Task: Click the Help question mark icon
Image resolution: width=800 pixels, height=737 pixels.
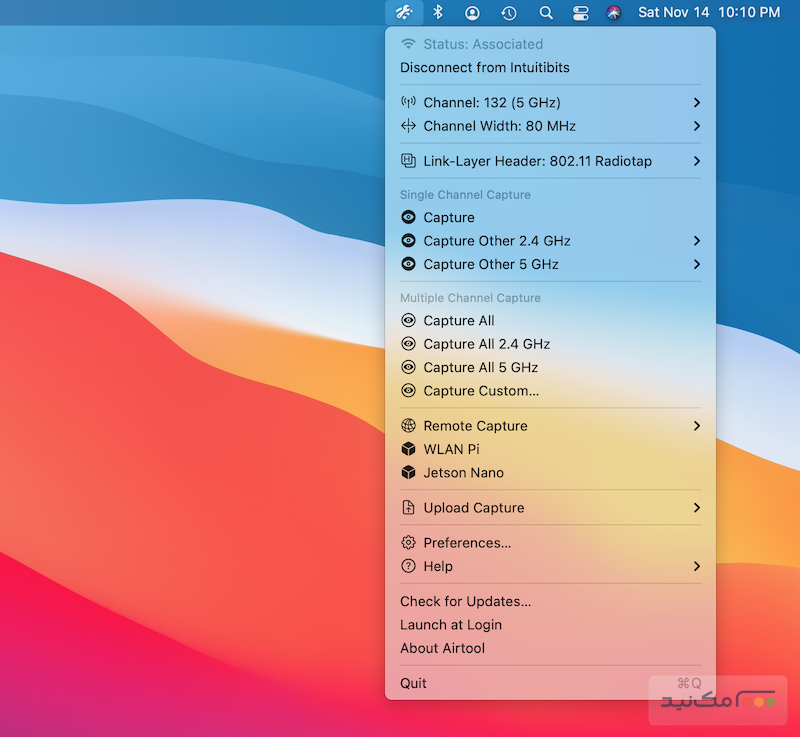Action: tap(410, 566)
